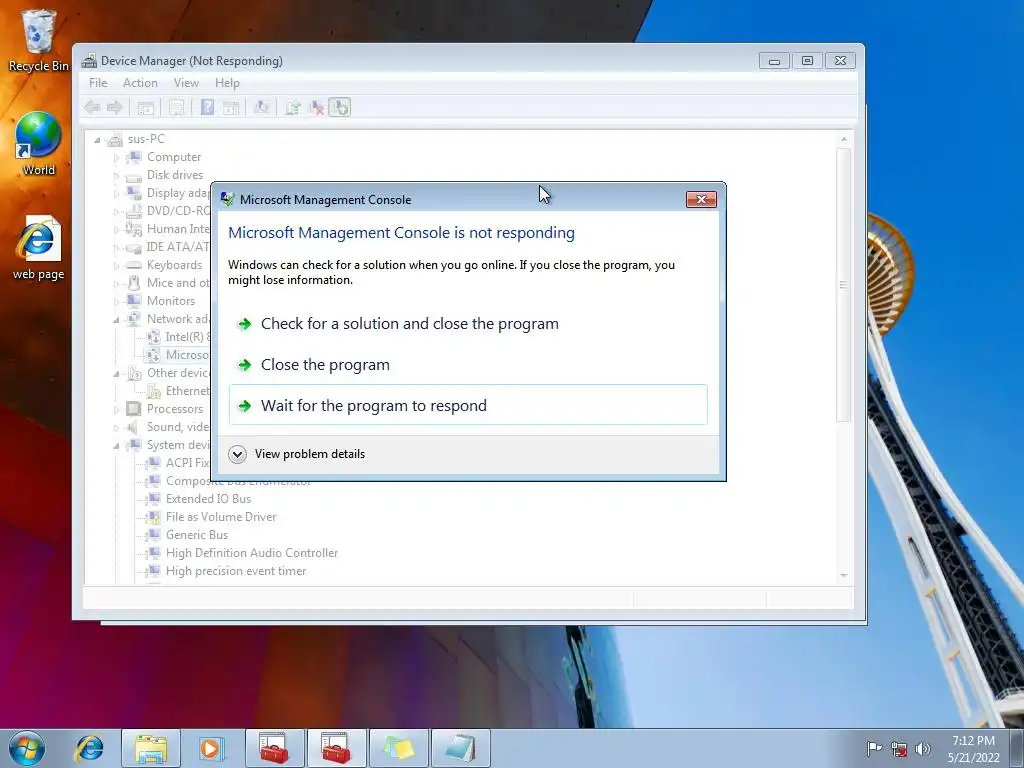Viewport: 1024px width, 768px height.
Task: Open the Recycle Bin desktop icon
Action: pos(39,40)
